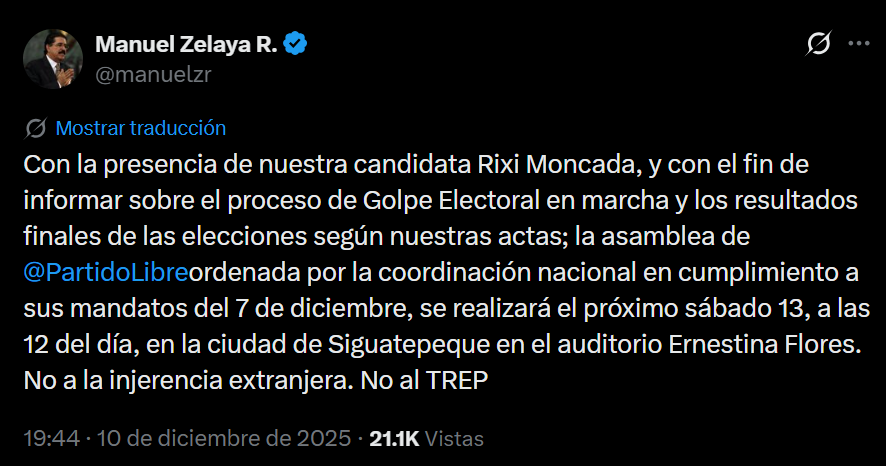This screenshot has height=466, width=886.
Task: Click the display name Manuel Zelaya R.
Action: (x=187, y=44)
